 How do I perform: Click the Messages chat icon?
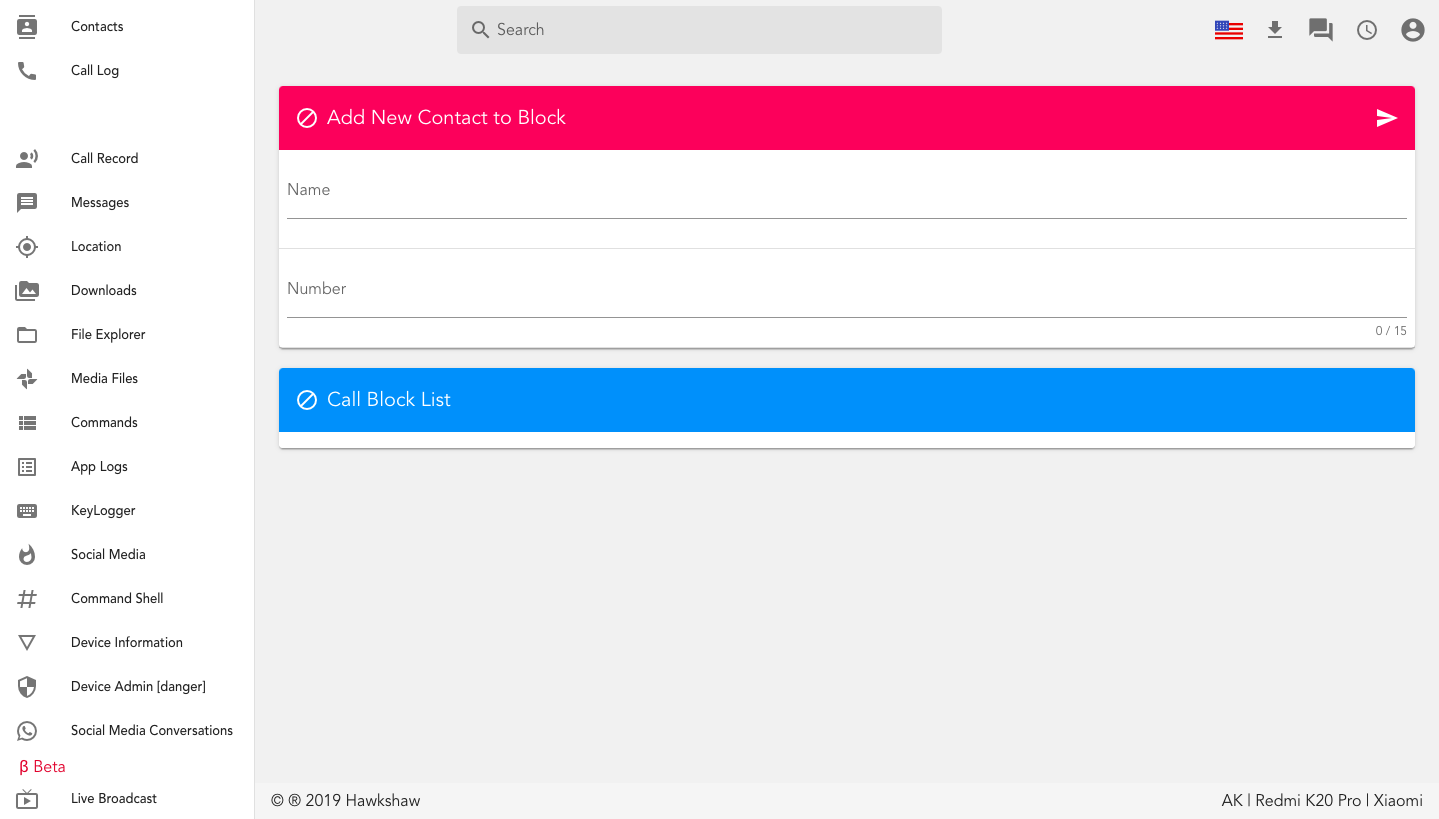point(27,203)
